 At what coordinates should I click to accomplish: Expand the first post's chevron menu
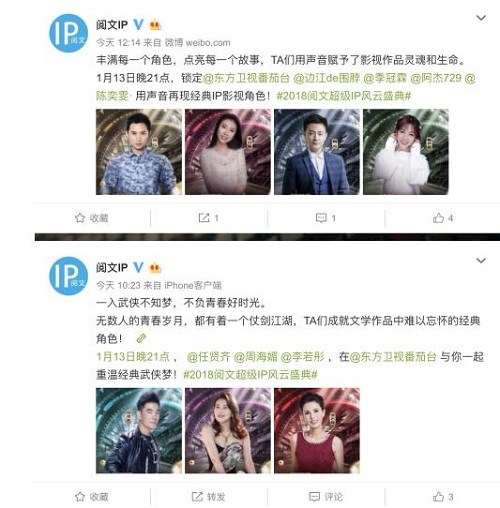[x=481, y=18]
